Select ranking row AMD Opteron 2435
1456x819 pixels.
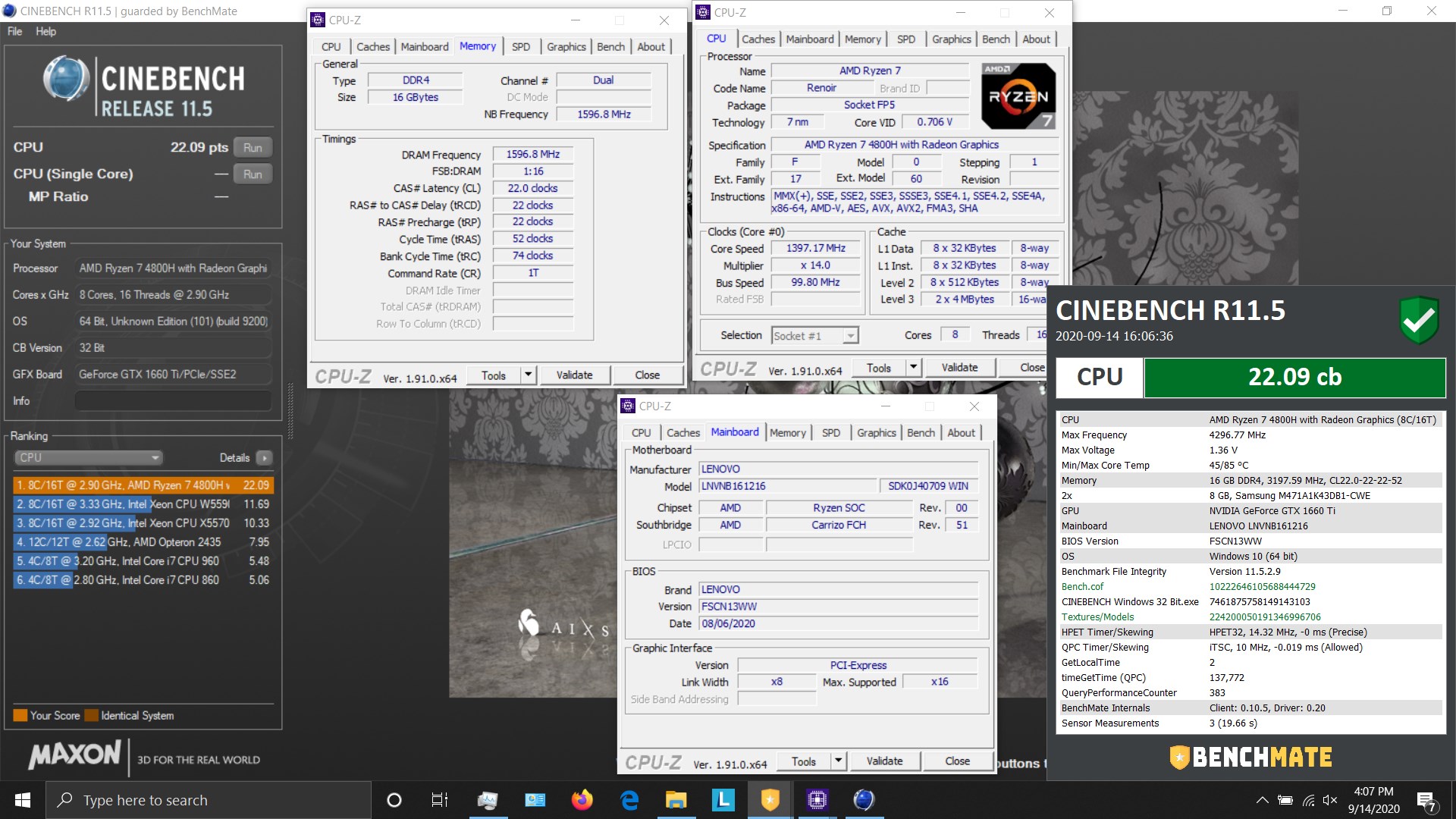click(x=143, y=542)
